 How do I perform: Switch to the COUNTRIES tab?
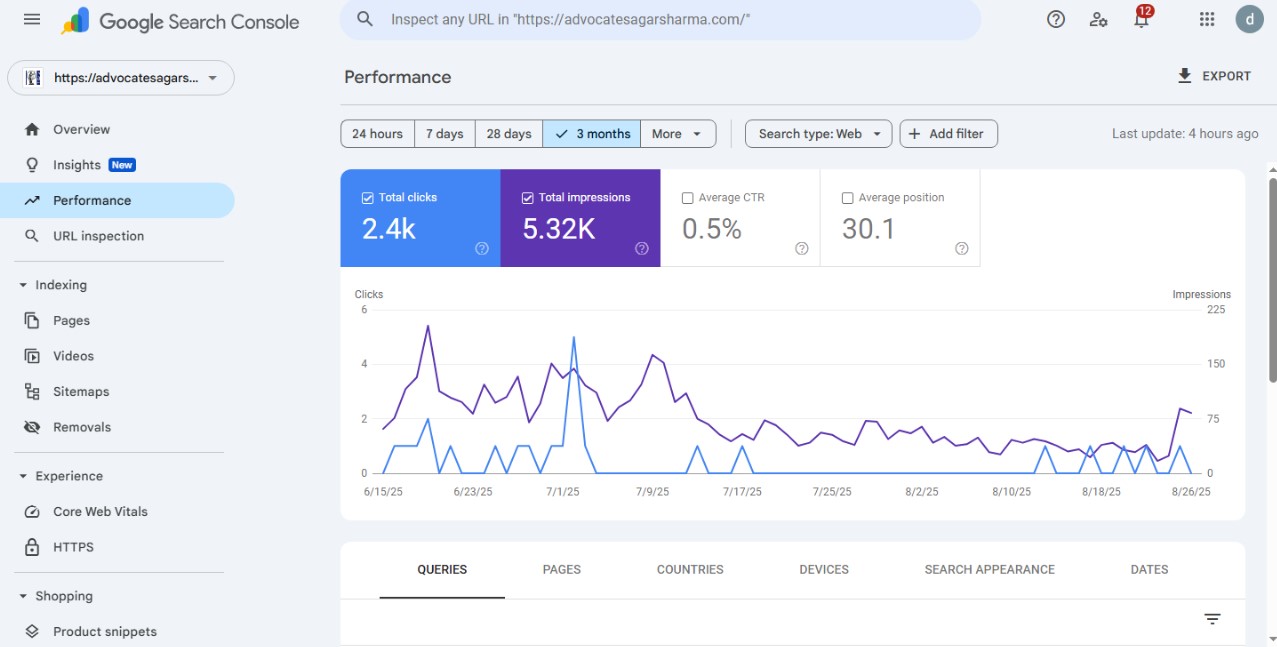[x=689, y=569]
